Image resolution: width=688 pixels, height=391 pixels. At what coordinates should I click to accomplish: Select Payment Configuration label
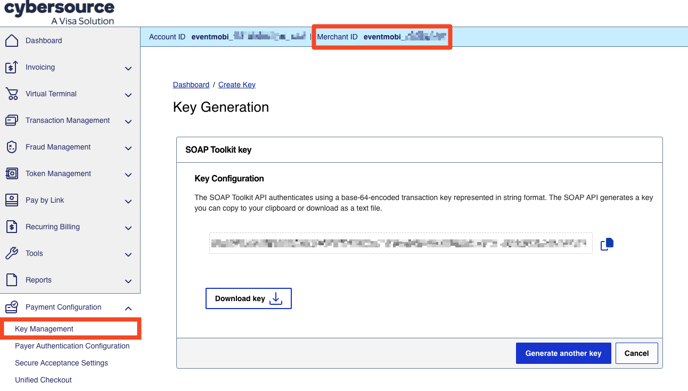63,307
